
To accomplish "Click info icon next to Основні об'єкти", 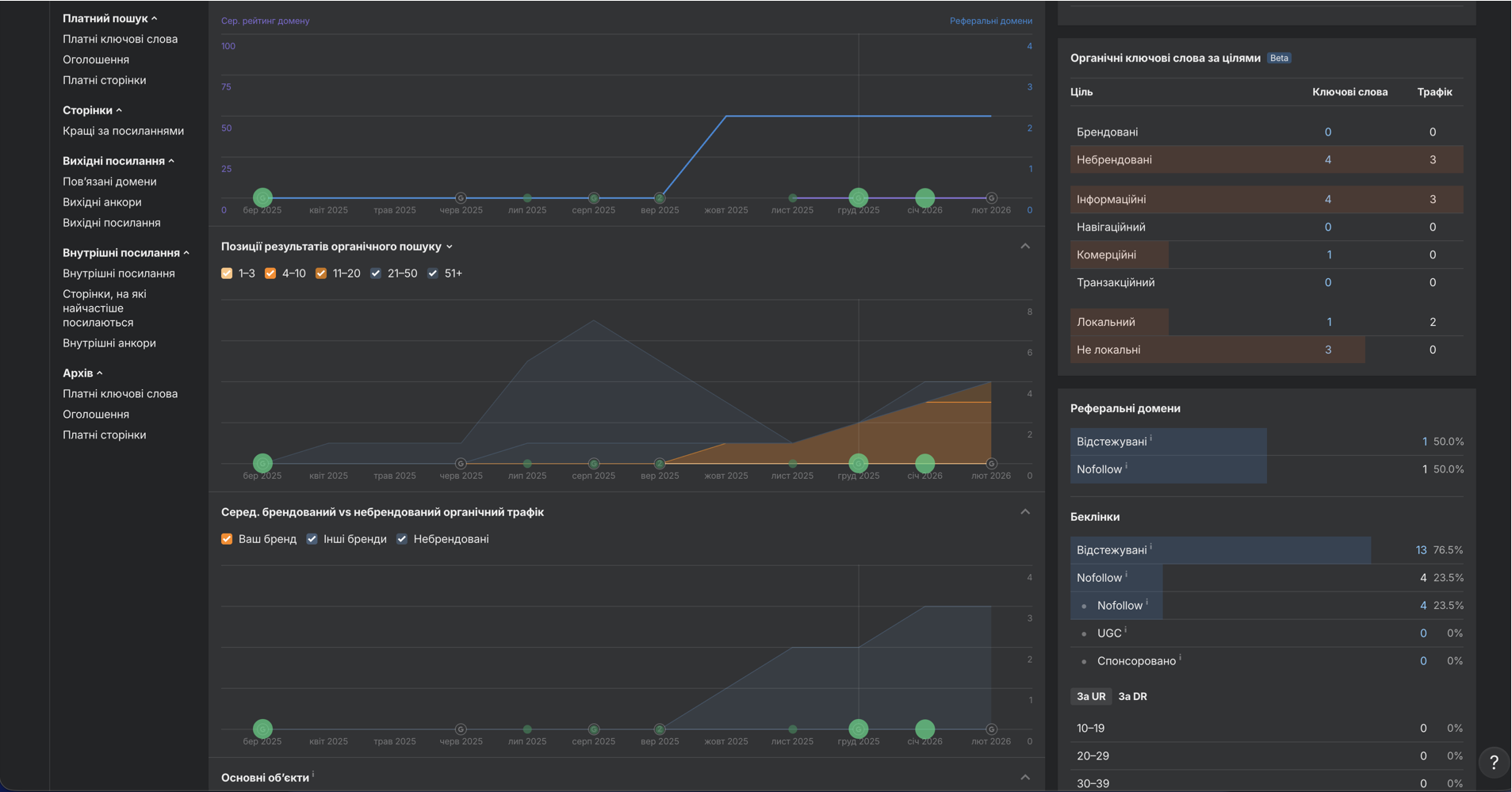I will click(x=313, y=775).
